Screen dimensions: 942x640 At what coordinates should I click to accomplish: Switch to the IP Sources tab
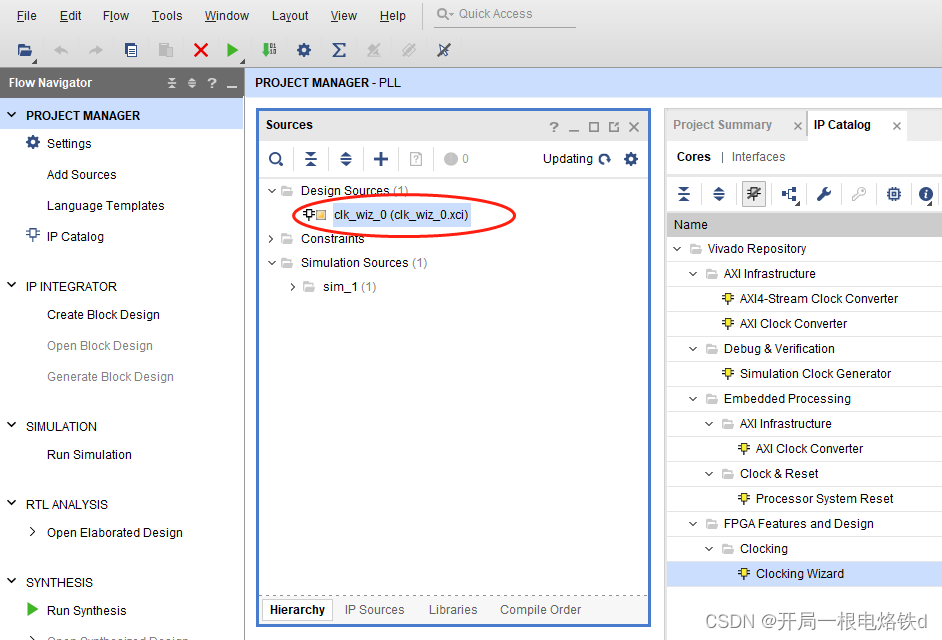(x=374, y=609)
